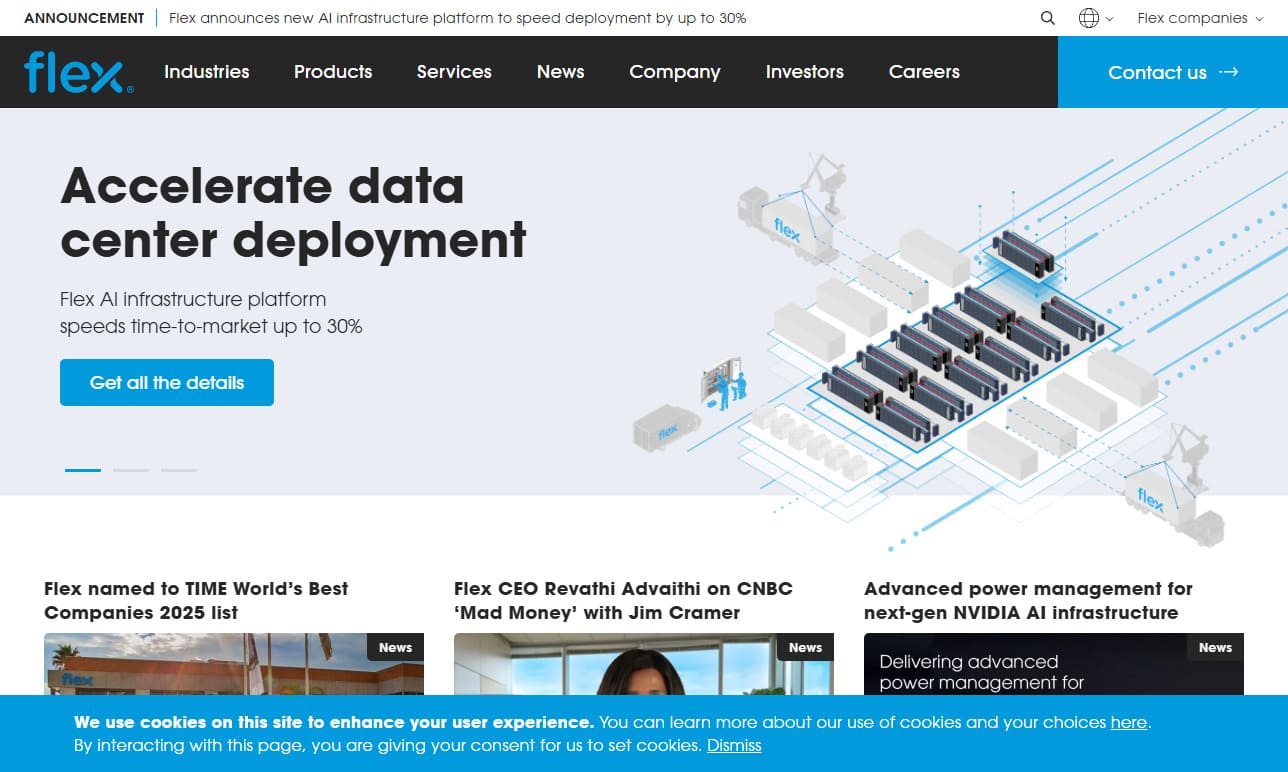Click the Flex logo in header
1288x772 pixels.
(78, 72)
